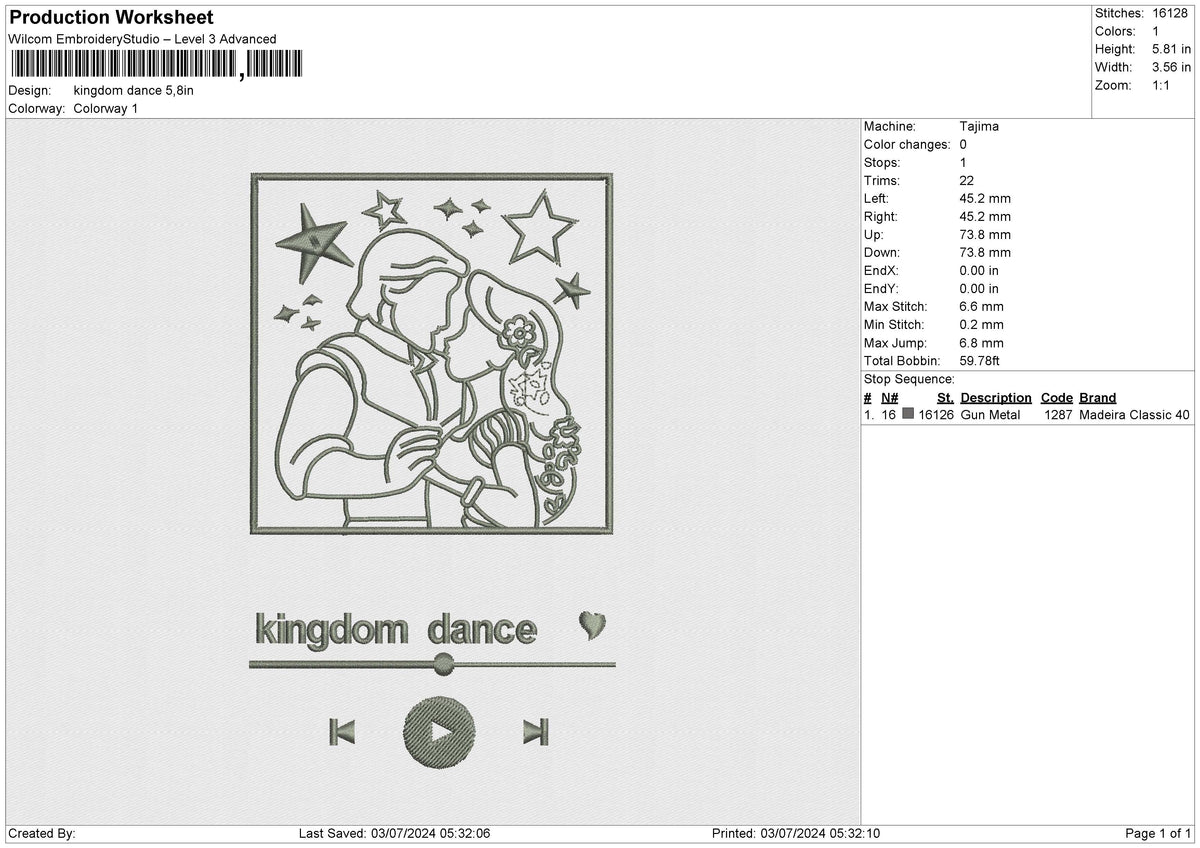
Task: Click the barcode under the worksheet title
Action: click(156, 65)
